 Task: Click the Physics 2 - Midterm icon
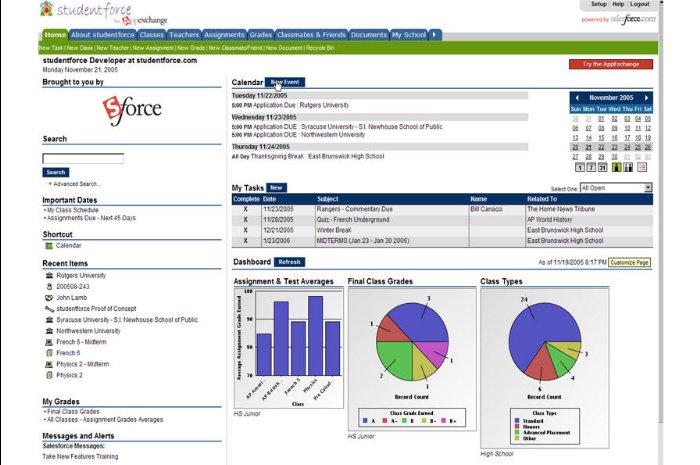click(x=49, y=364)
